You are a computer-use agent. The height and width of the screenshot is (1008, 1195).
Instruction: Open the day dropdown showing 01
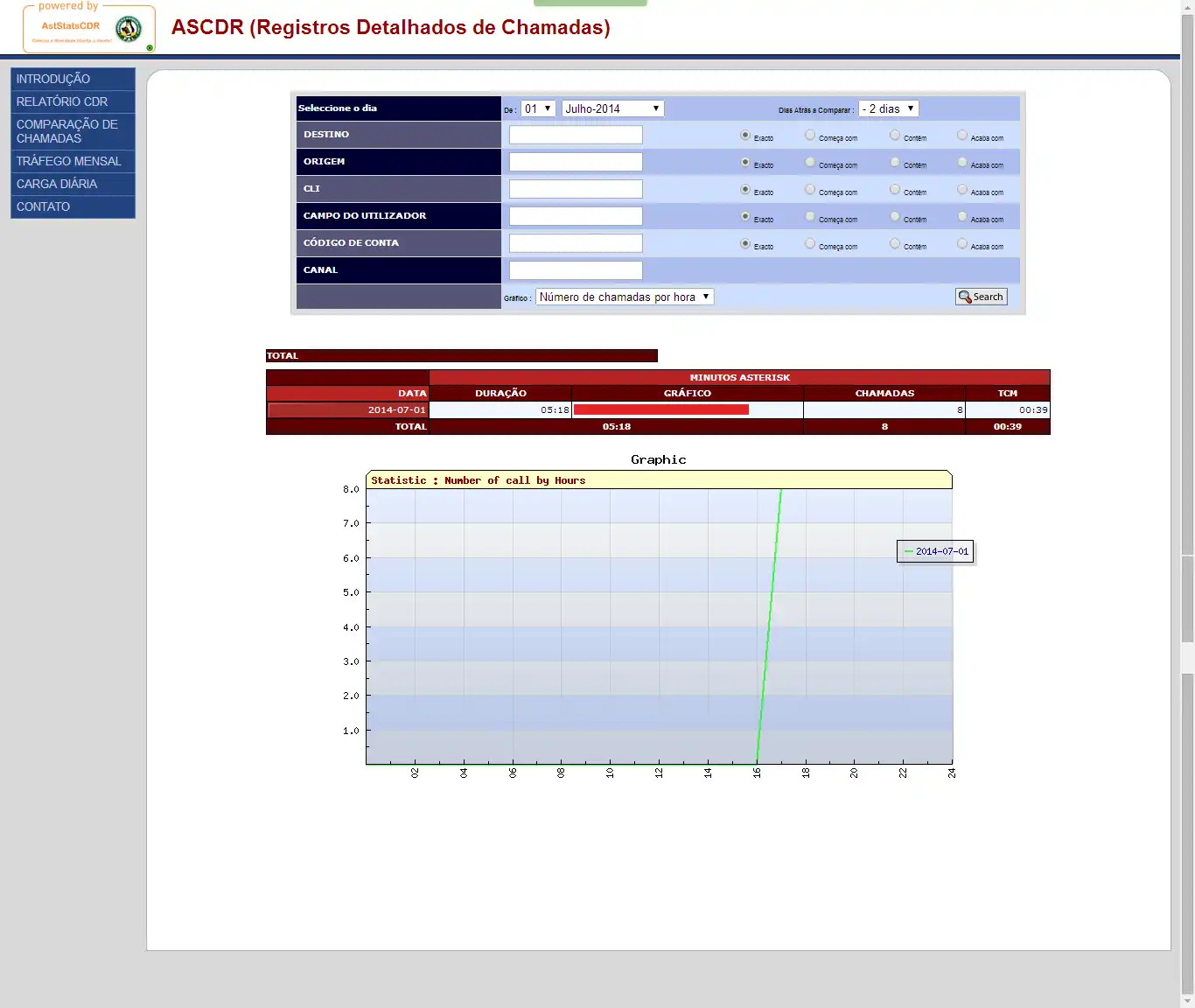point(539,108)
